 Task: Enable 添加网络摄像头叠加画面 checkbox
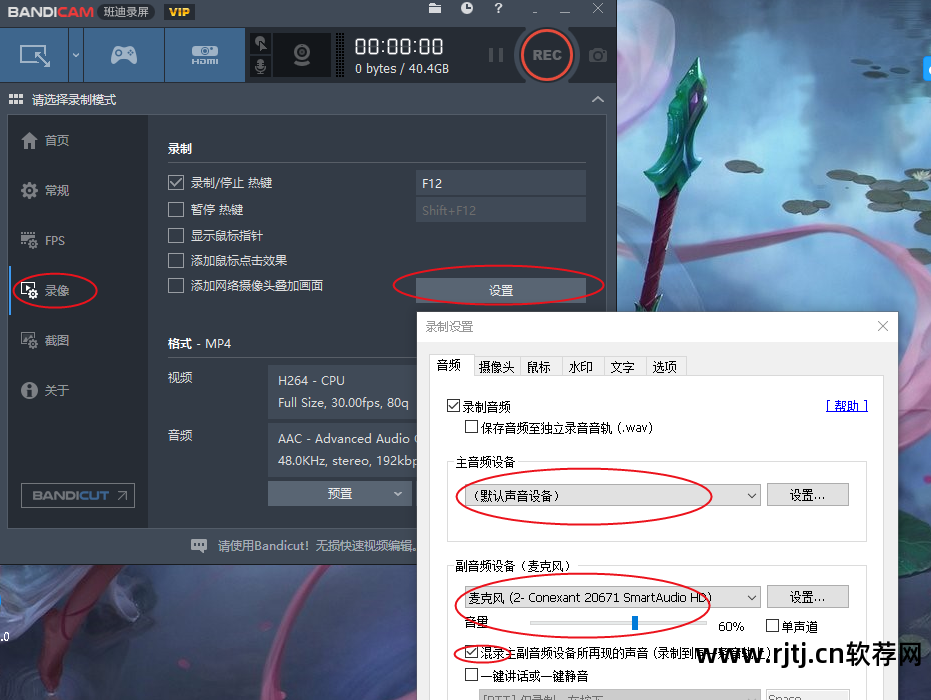coord(176,286)
